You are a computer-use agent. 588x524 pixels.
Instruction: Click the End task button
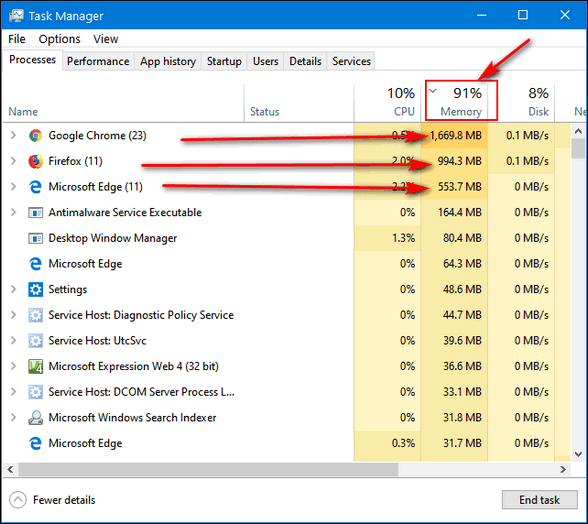pos(539,500)
